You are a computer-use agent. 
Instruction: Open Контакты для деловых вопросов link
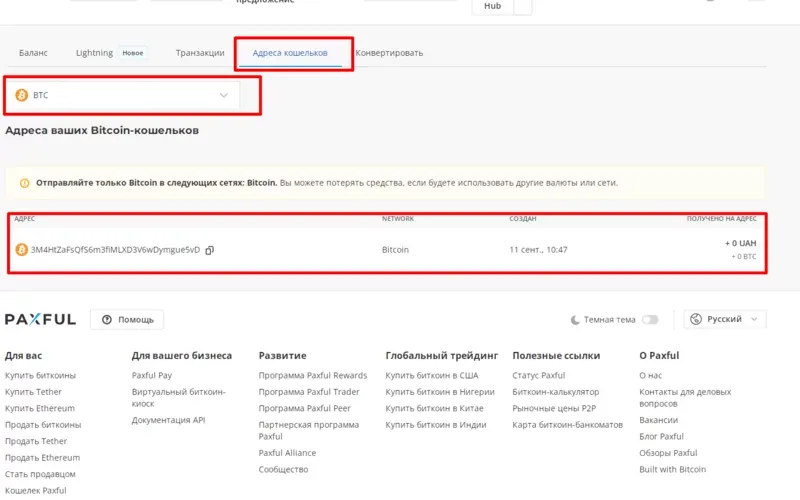pos(685,397)
